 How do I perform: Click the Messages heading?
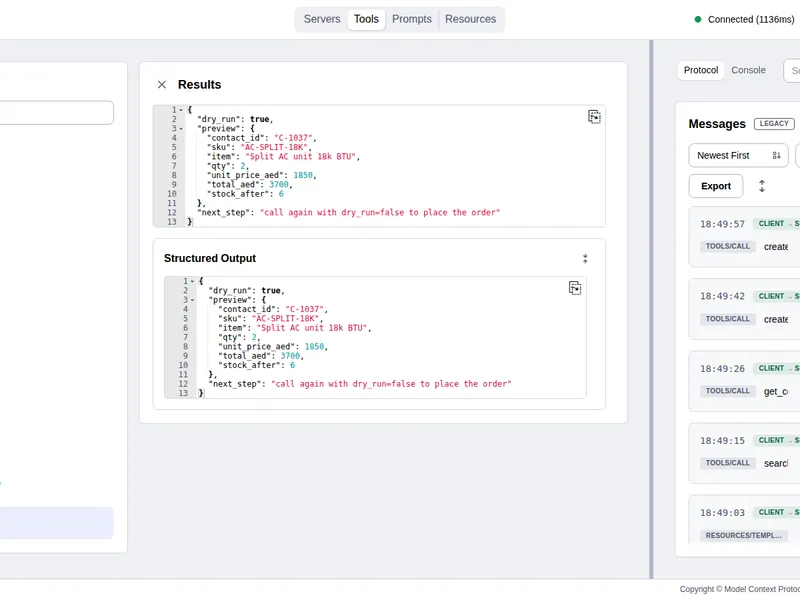pos(717,124)
